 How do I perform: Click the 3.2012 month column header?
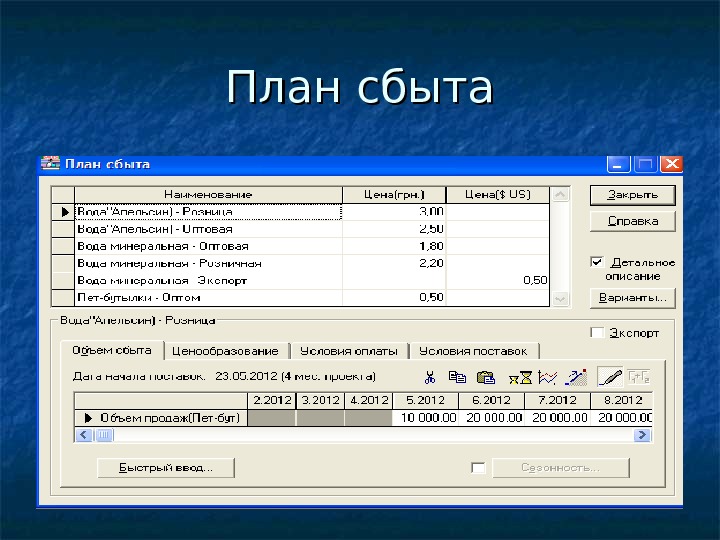point(320,400)
